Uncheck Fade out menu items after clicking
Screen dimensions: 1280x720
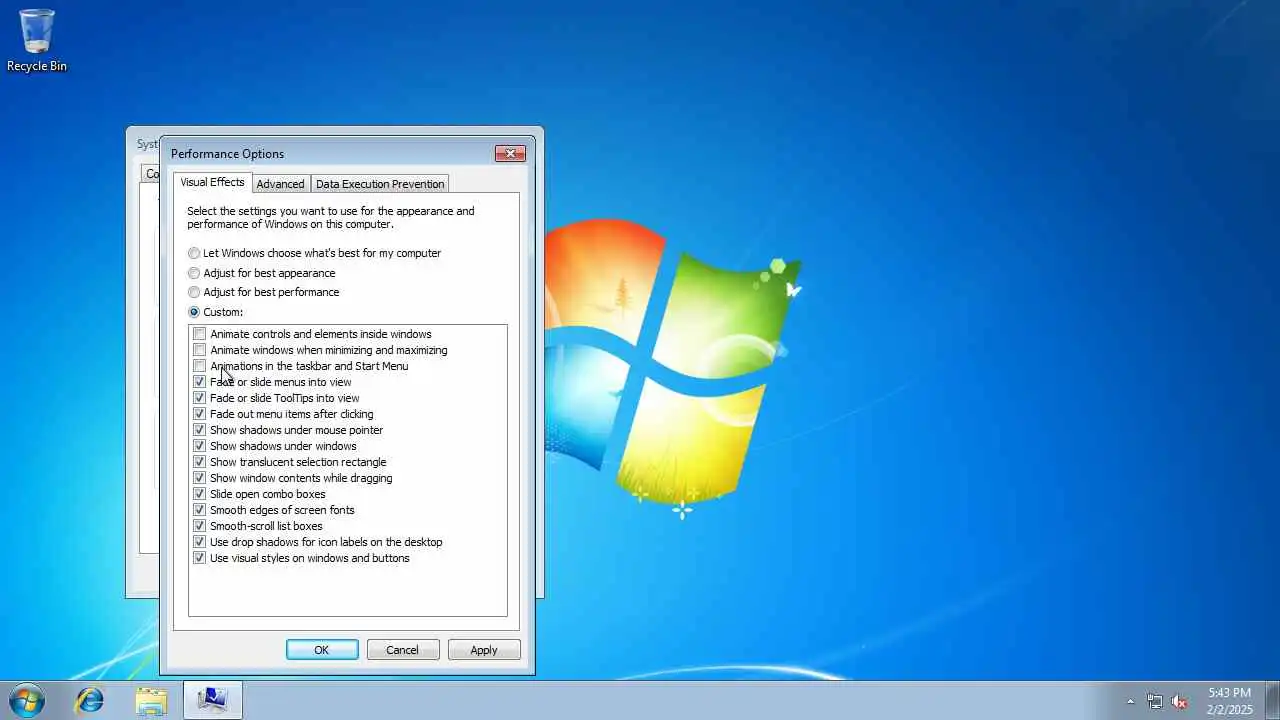(199, 414)
